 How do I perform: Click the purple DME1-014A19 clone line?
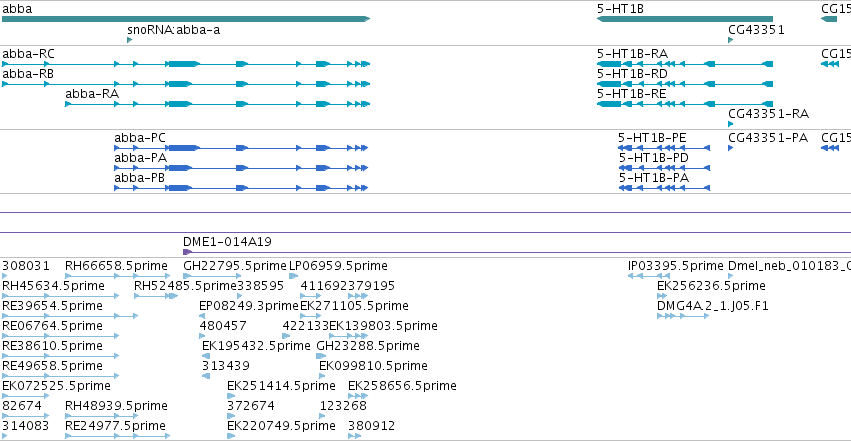point(517,252)
